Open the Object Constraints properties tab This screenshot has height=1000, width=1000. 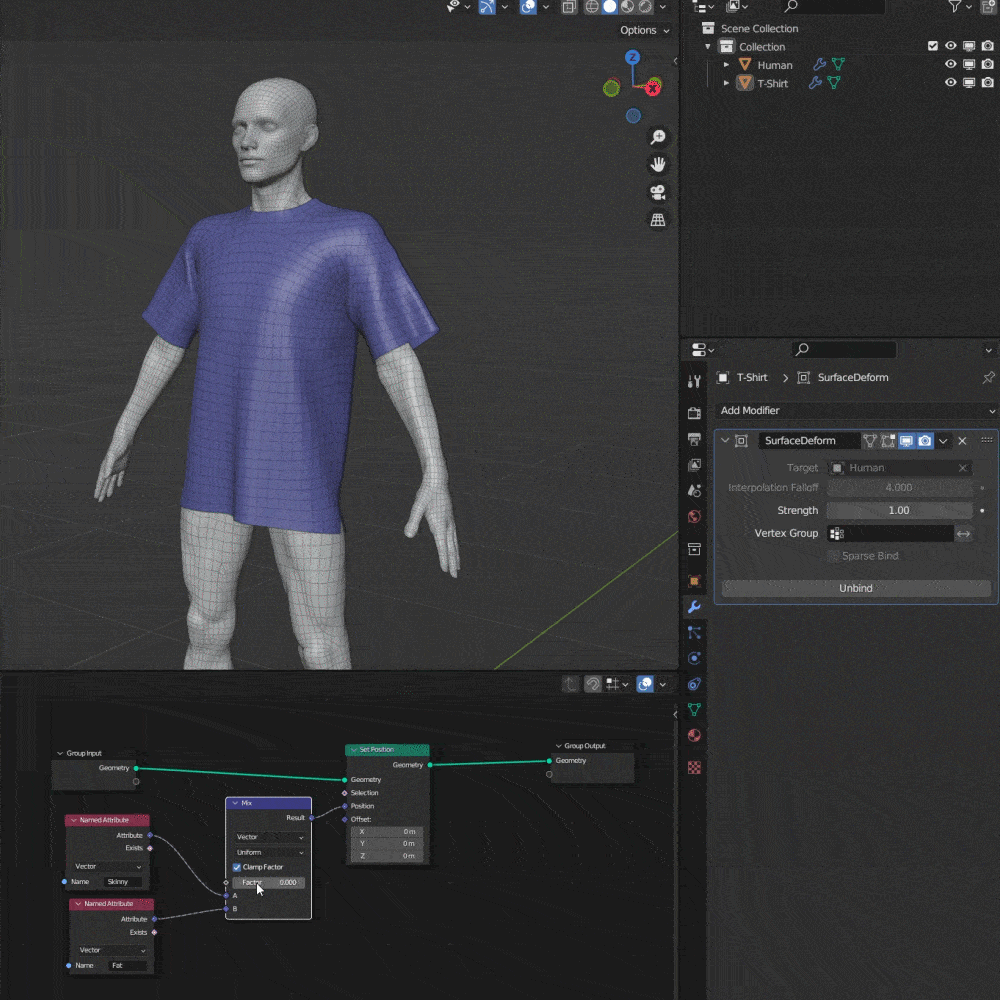pyautogui.click(x=695, y=684)
